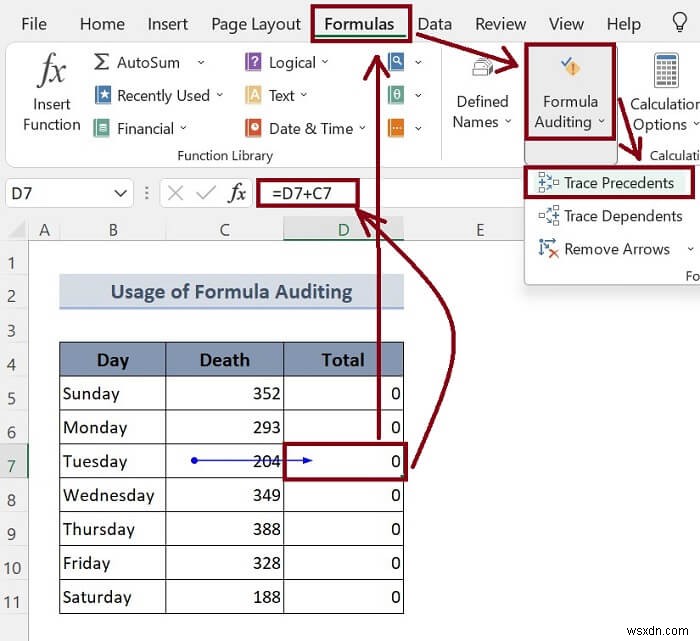Click the Date & Time label
This screenshot has width=700, height=641.
(x=311, y=129)
